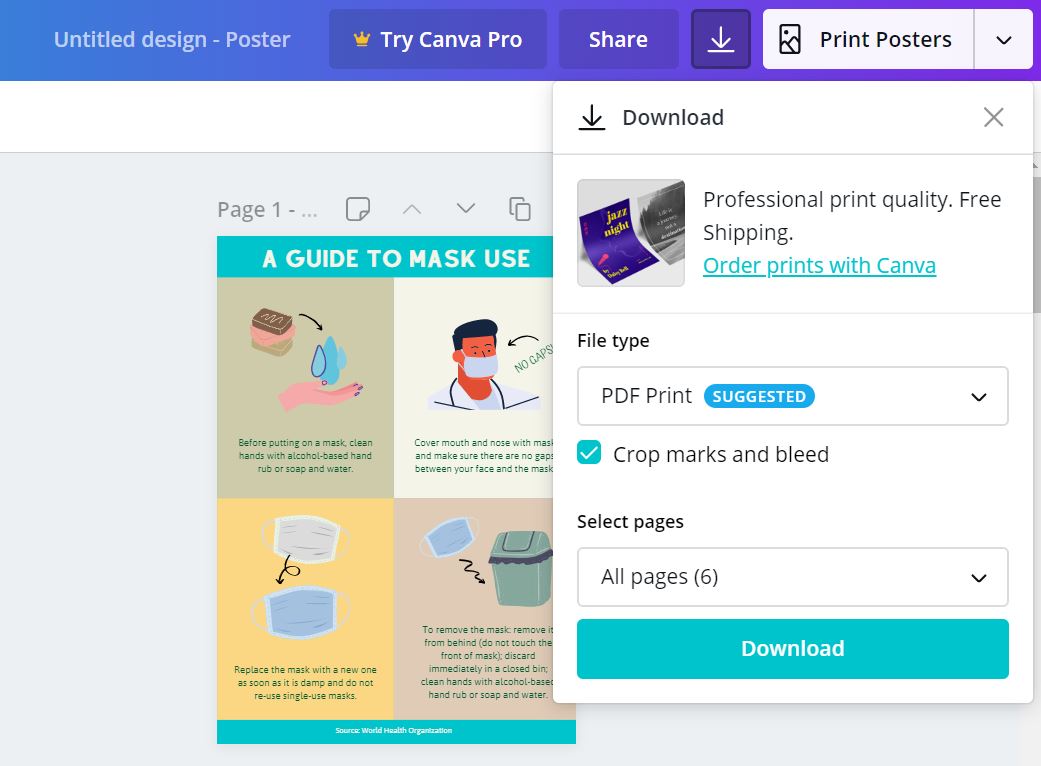Open the File type PDF Print dropdown
This screenshot has width=1041, height=766.
(x=792, y=396)
